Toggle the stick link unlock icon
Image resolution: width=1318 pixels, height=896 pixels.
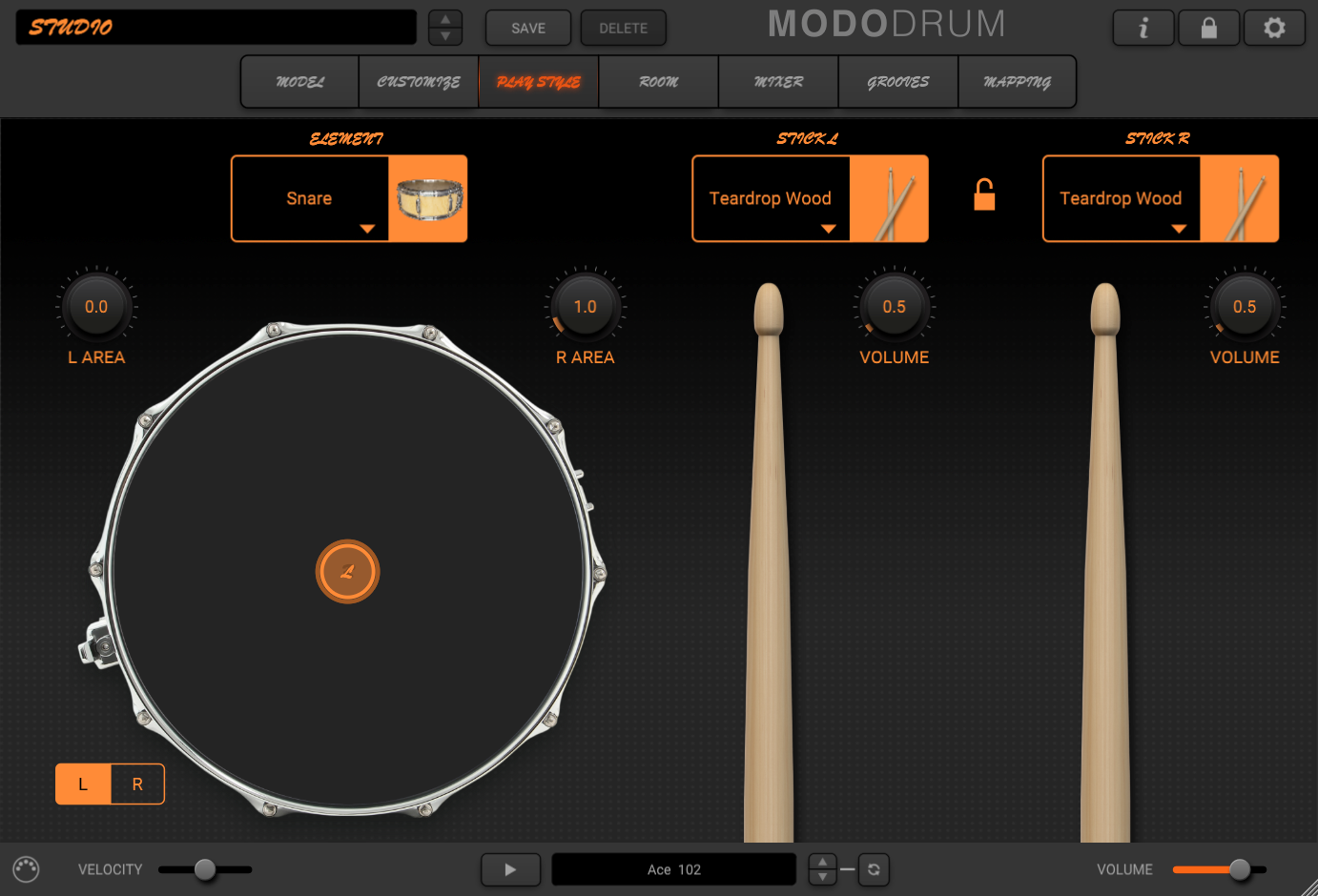984,194
